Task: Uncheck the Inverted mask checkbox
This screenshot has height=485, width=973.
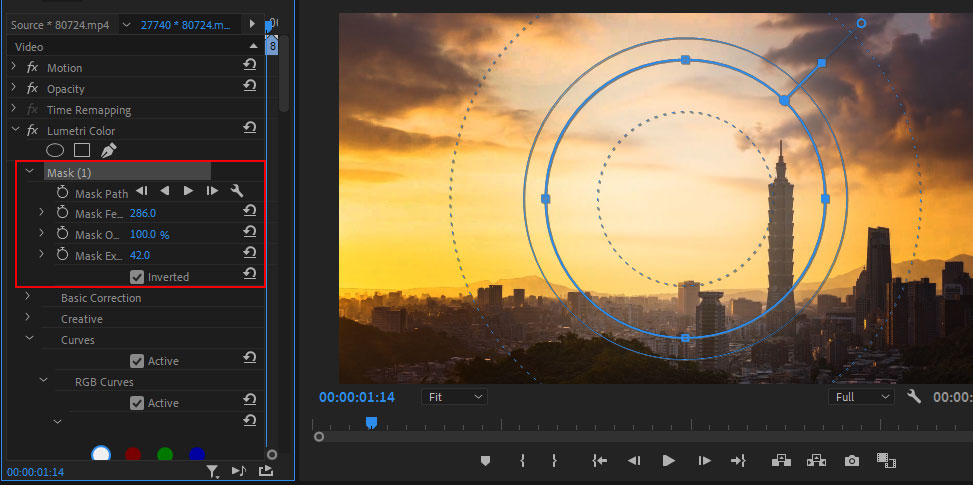Action: click(x=137, y=277)
